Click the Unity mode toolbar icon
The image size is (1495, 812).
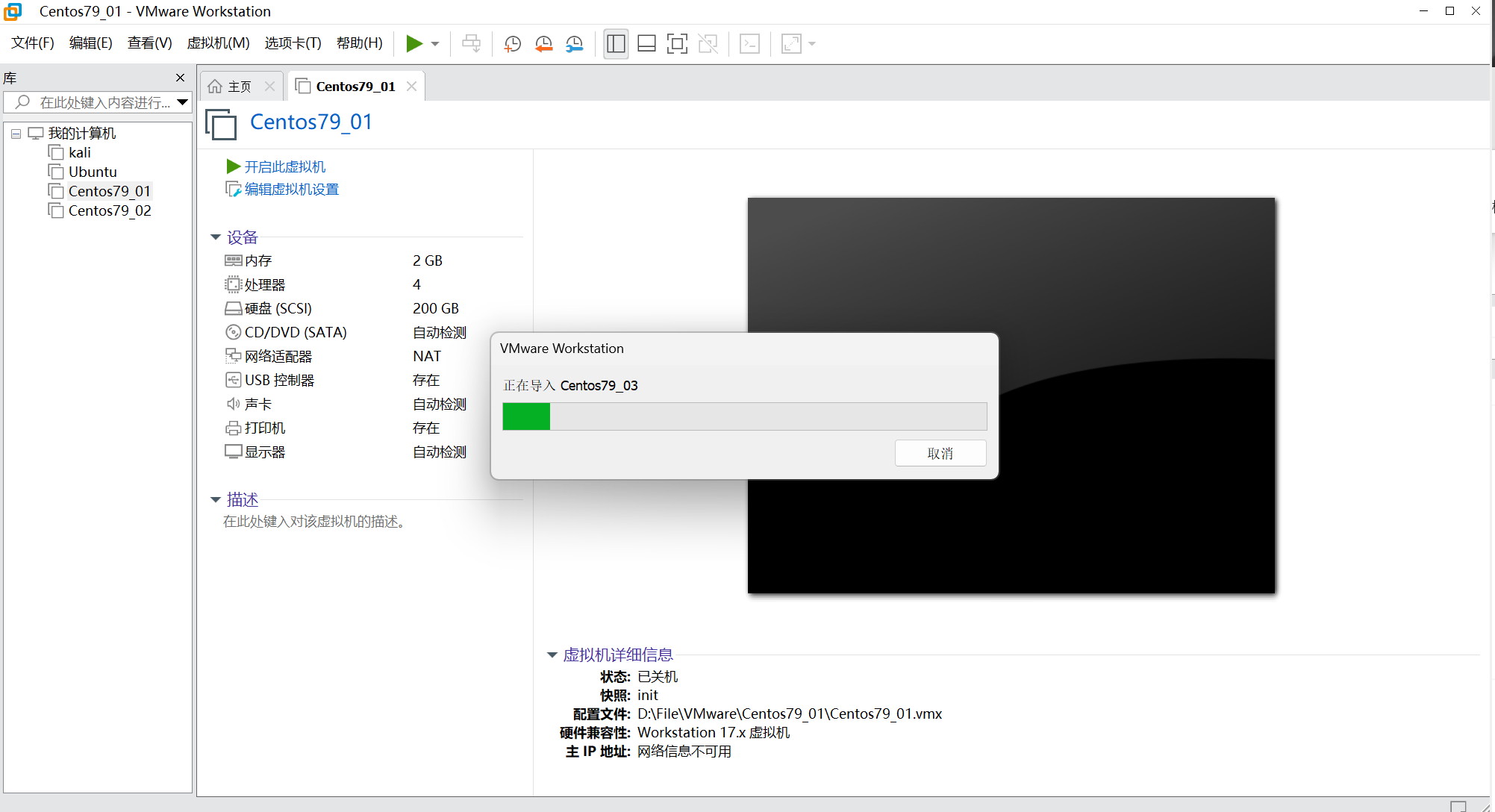click(708, 43)
